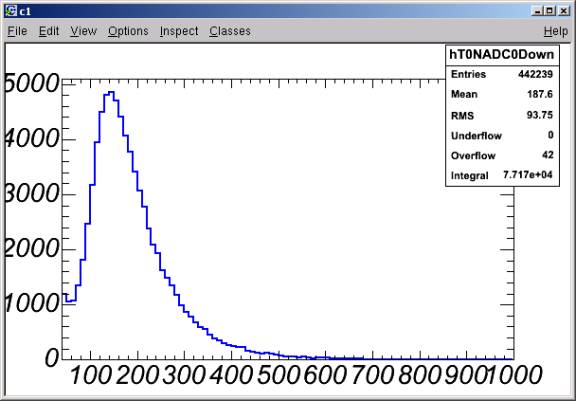Screen dimensions: 576x401
Task: Open the Classes menu
Action: tap(230, 31)
